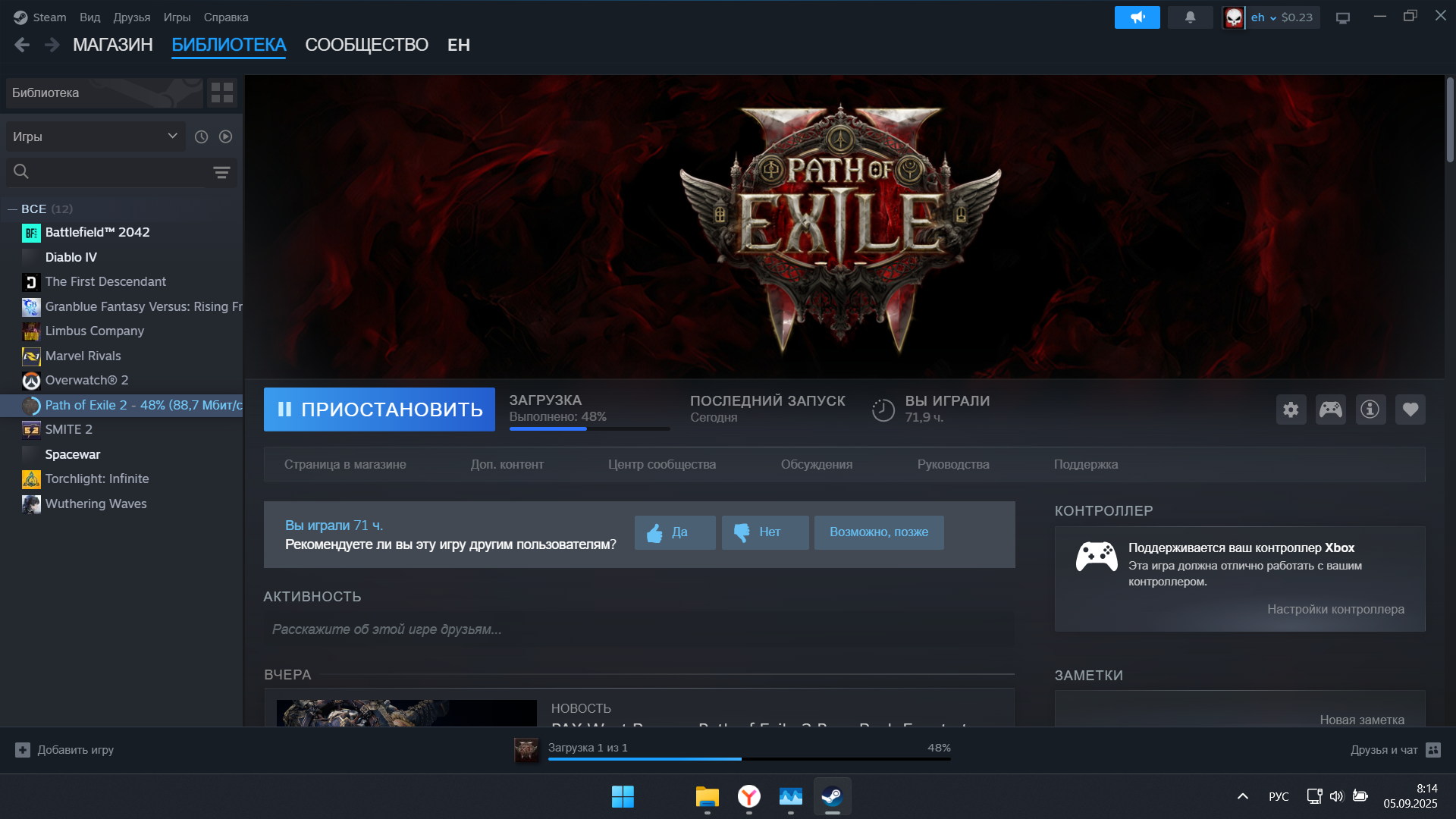Open notifications bell icon

[x=1190, y=17]
